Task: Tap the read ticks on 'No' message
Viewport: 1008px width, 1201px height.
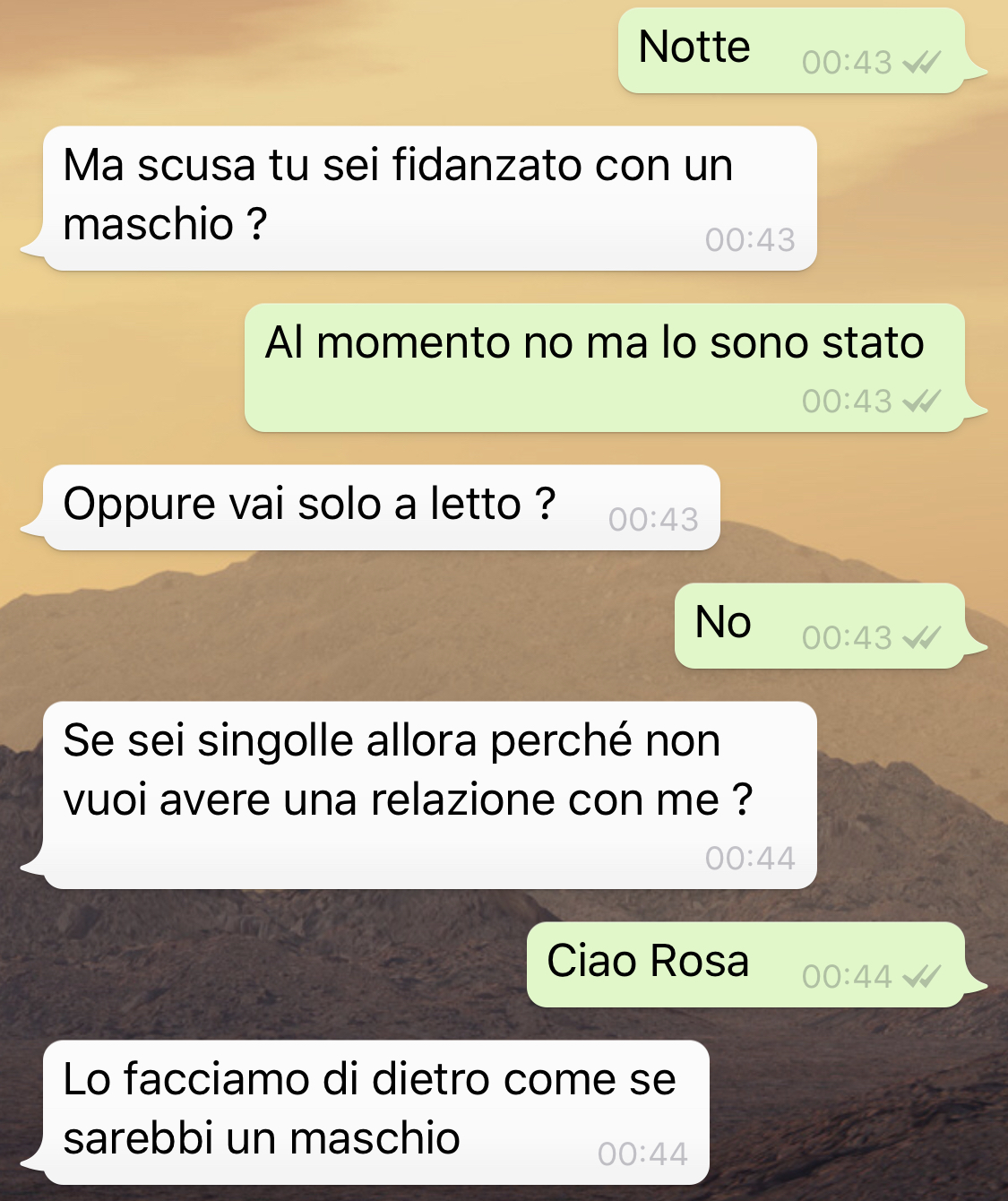Action: (922, 638)
